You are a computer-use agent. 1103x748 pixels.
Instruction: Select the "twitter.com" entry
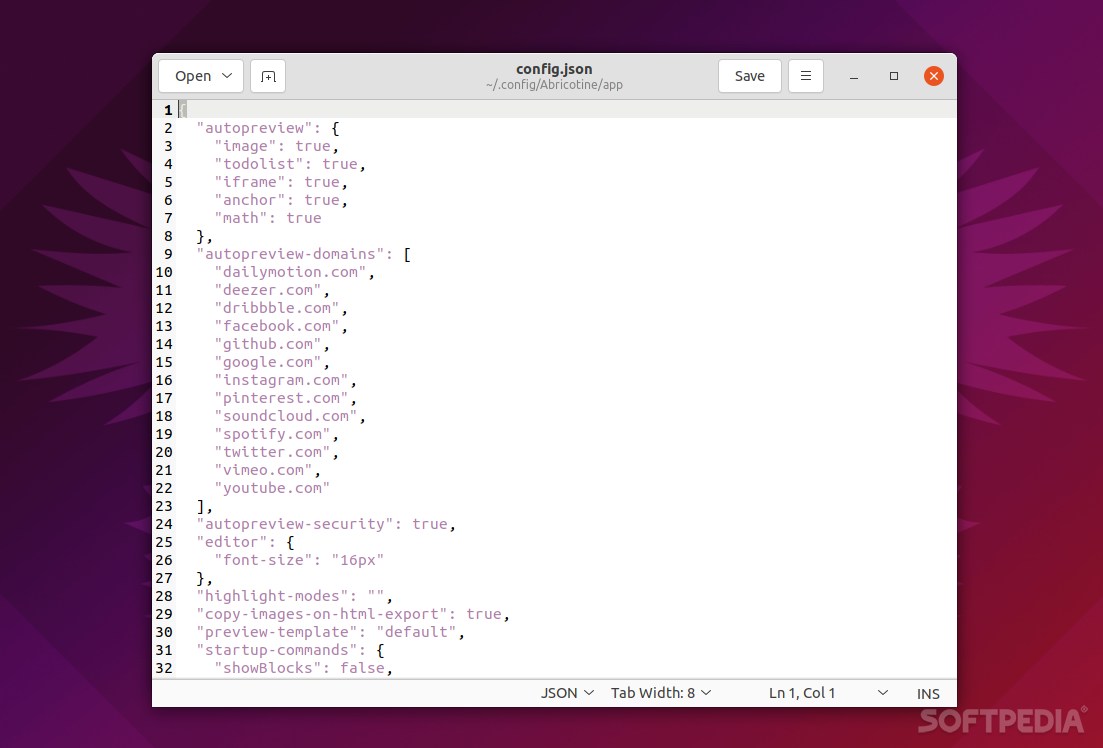[276, 452]
